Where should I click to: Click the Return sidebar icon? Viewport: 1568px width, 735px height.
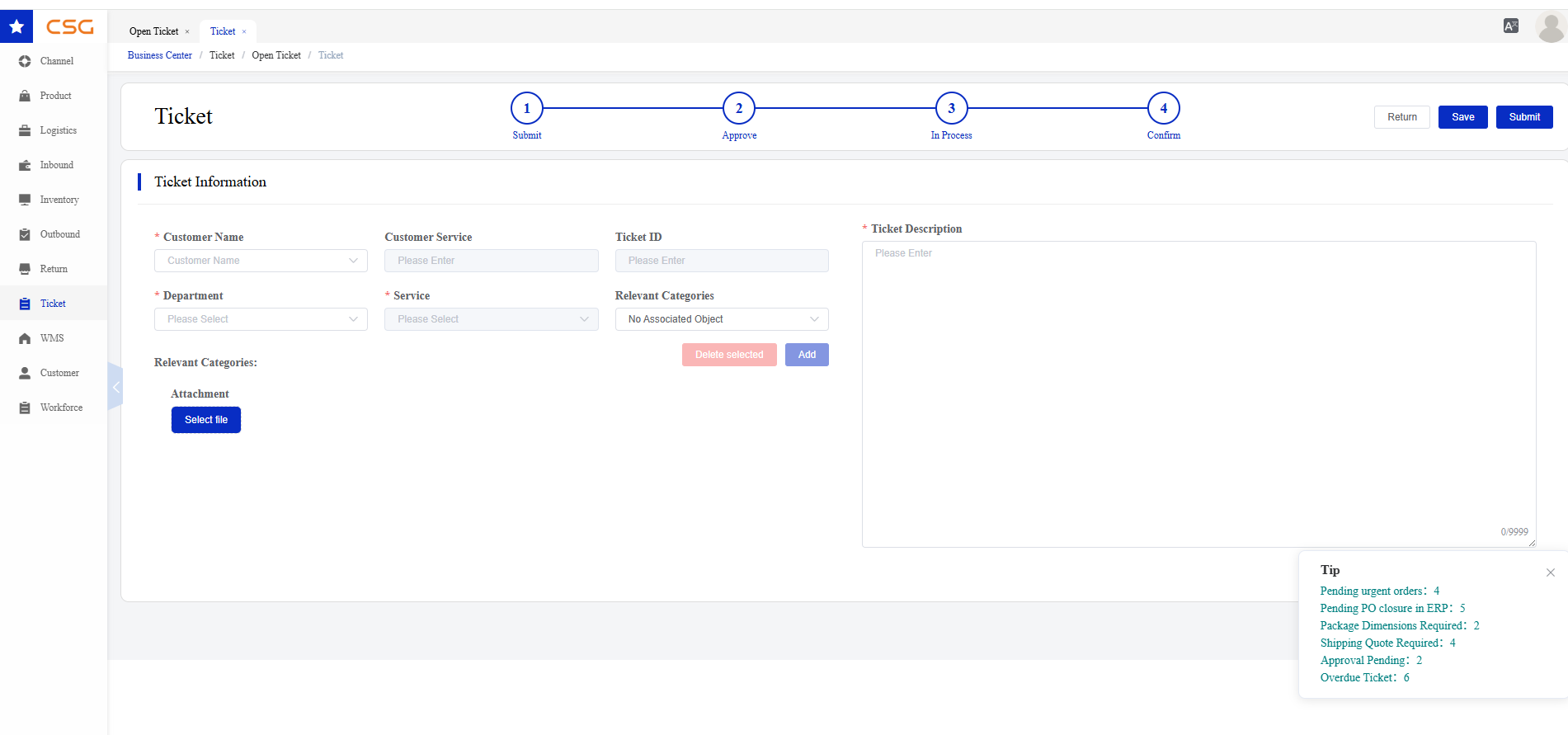(x=25, y=269)
